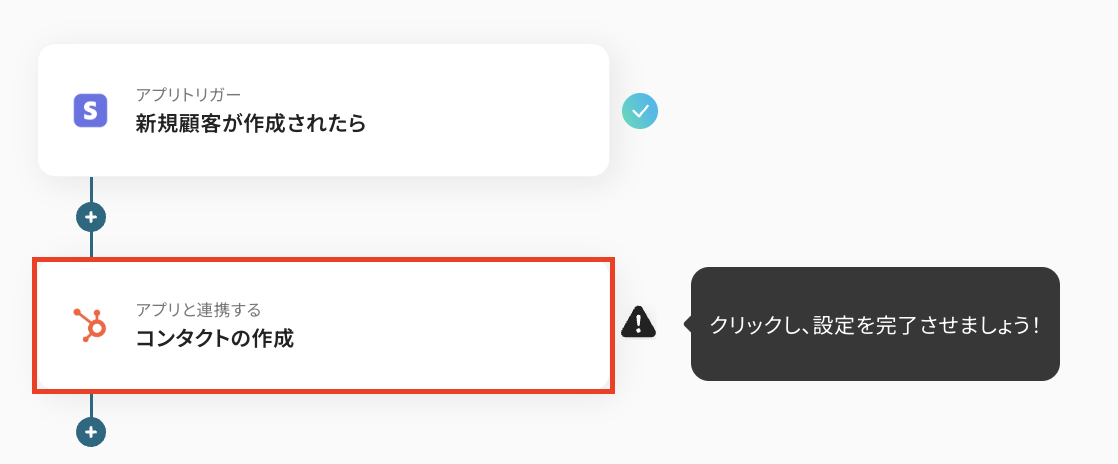Open the 新規顧客が作成されたら trigger title

(x=251, y=124)
